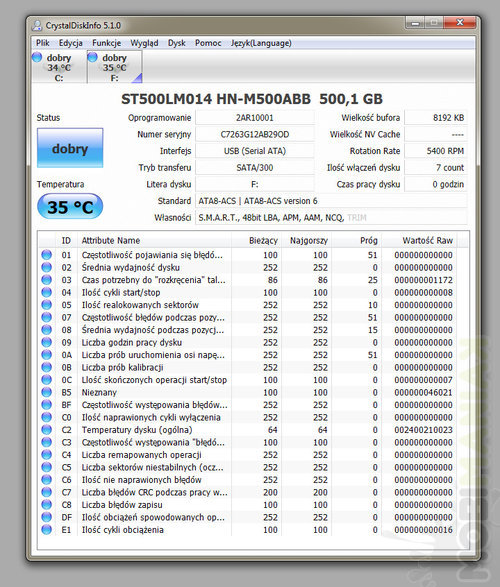Click the drive letter field F:
Image resolution: width=500 pixels, height=587 pixels.
point(254,184)
